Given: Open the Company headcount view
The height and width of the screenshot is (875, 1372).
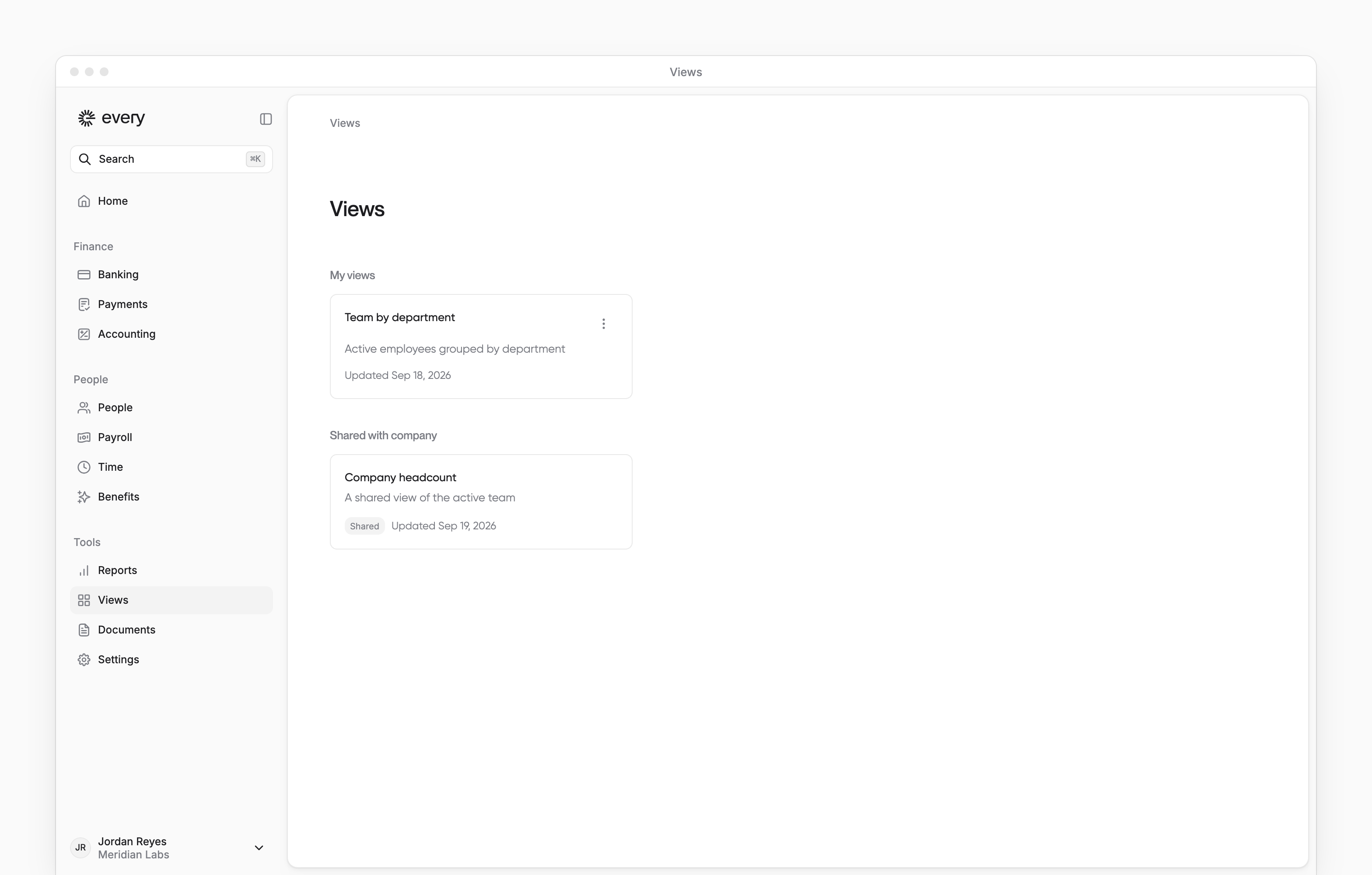Looking at the screenshot, I should point(481,501).
